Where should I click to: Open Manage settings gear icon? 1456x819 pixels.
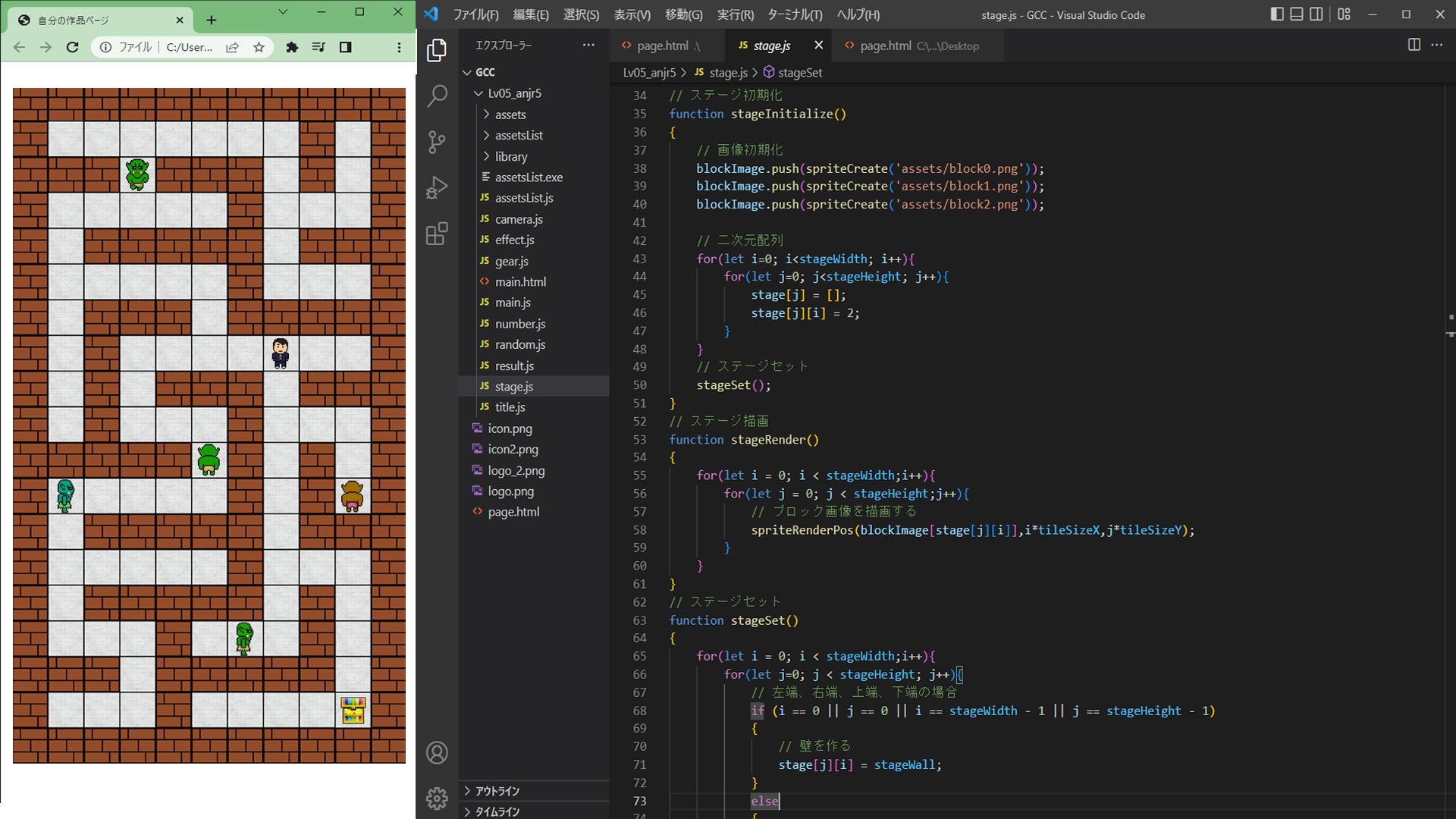coord(437,798)
